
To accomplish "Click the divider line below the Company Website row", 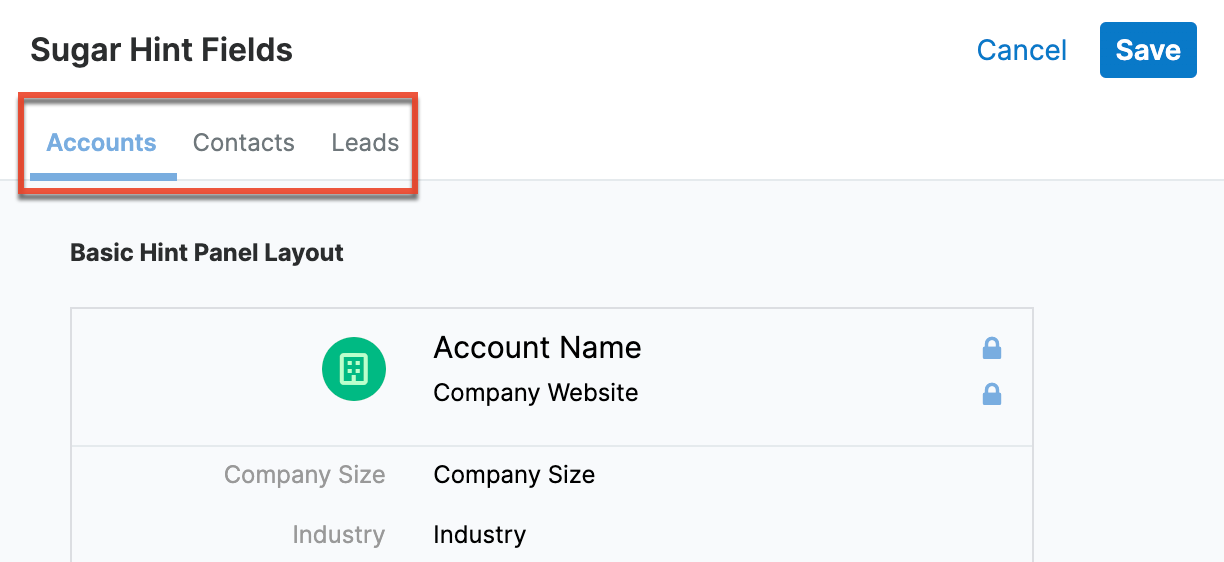I will pos(551,446).
